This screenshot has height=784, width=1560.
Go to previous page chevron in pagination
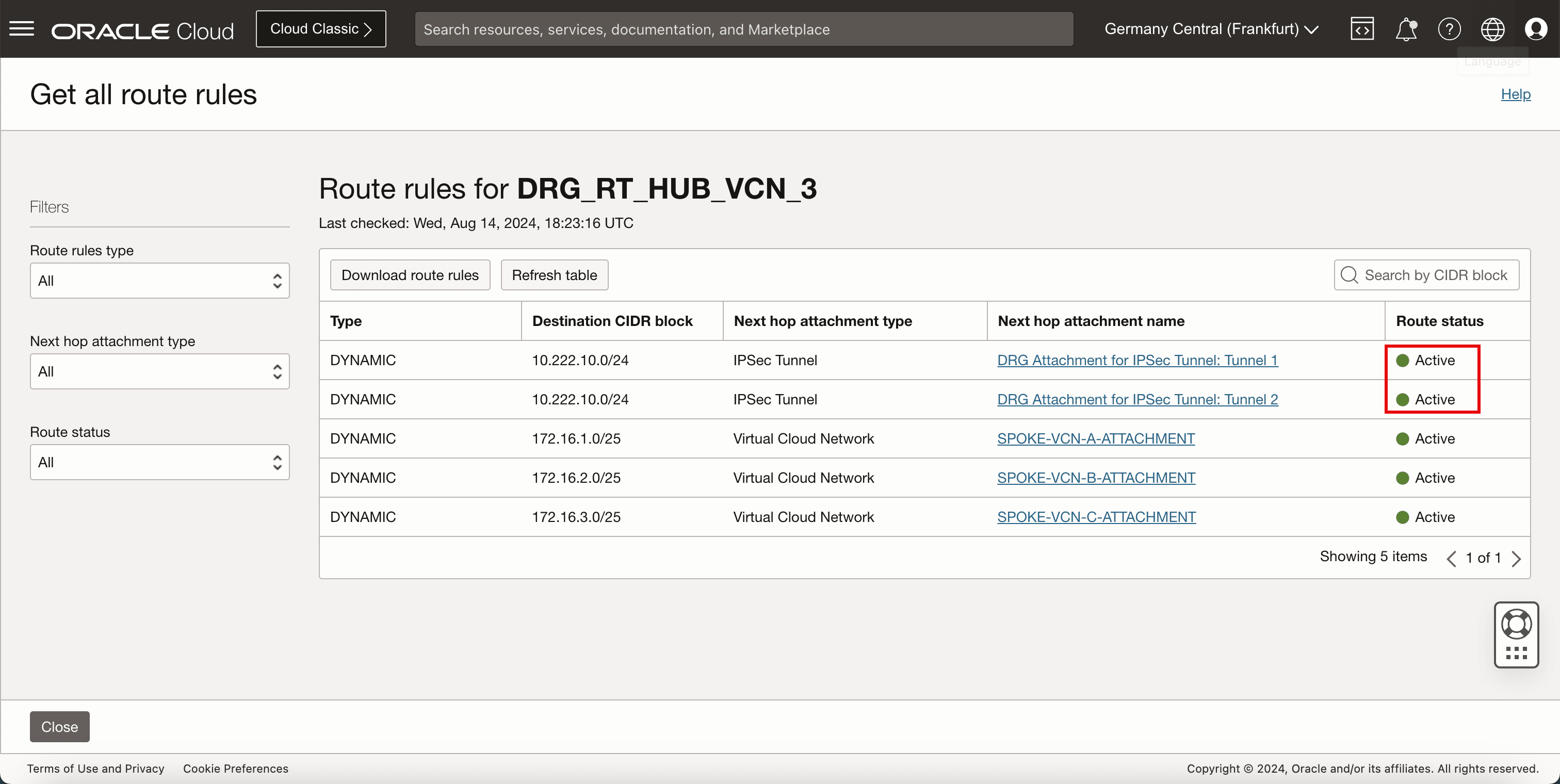point(1451,558)
